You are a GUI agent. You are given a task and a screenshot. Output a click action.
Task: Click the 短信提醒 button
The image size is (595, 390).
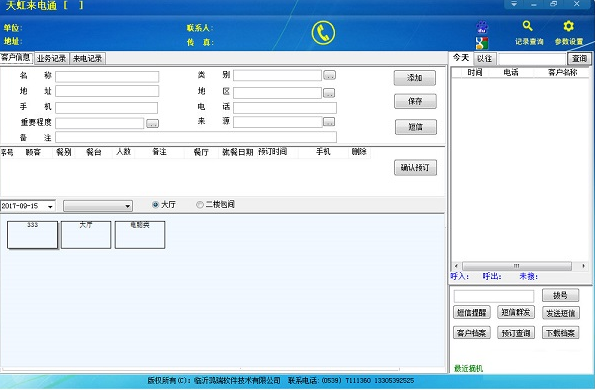pyautogui.click(x=472, y=312)
